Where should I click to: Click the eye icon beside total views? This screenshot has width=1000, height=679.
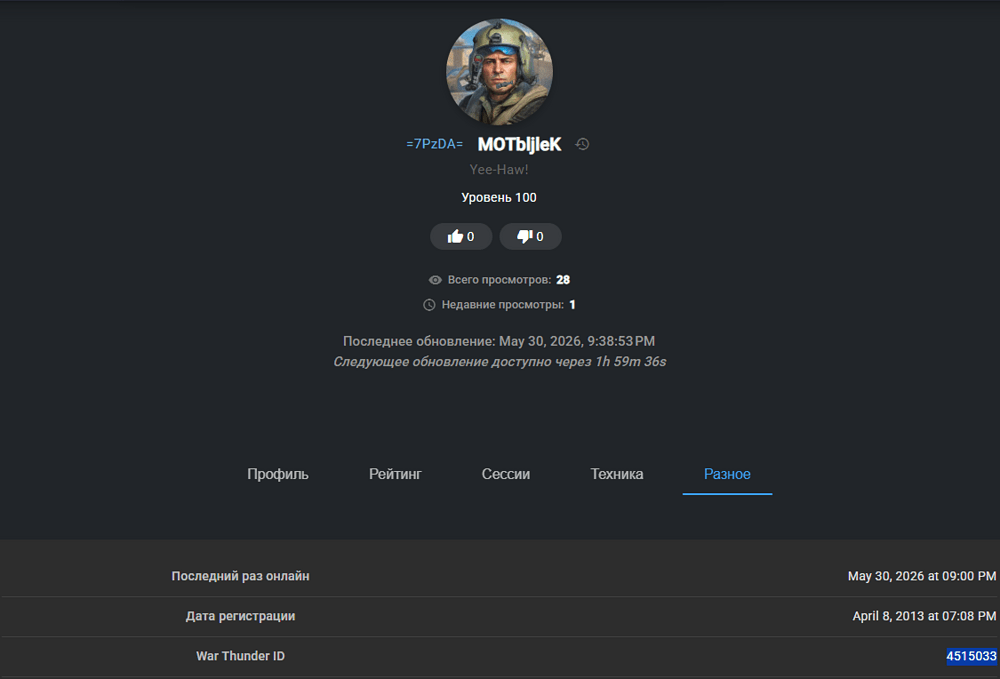[435, 280]
